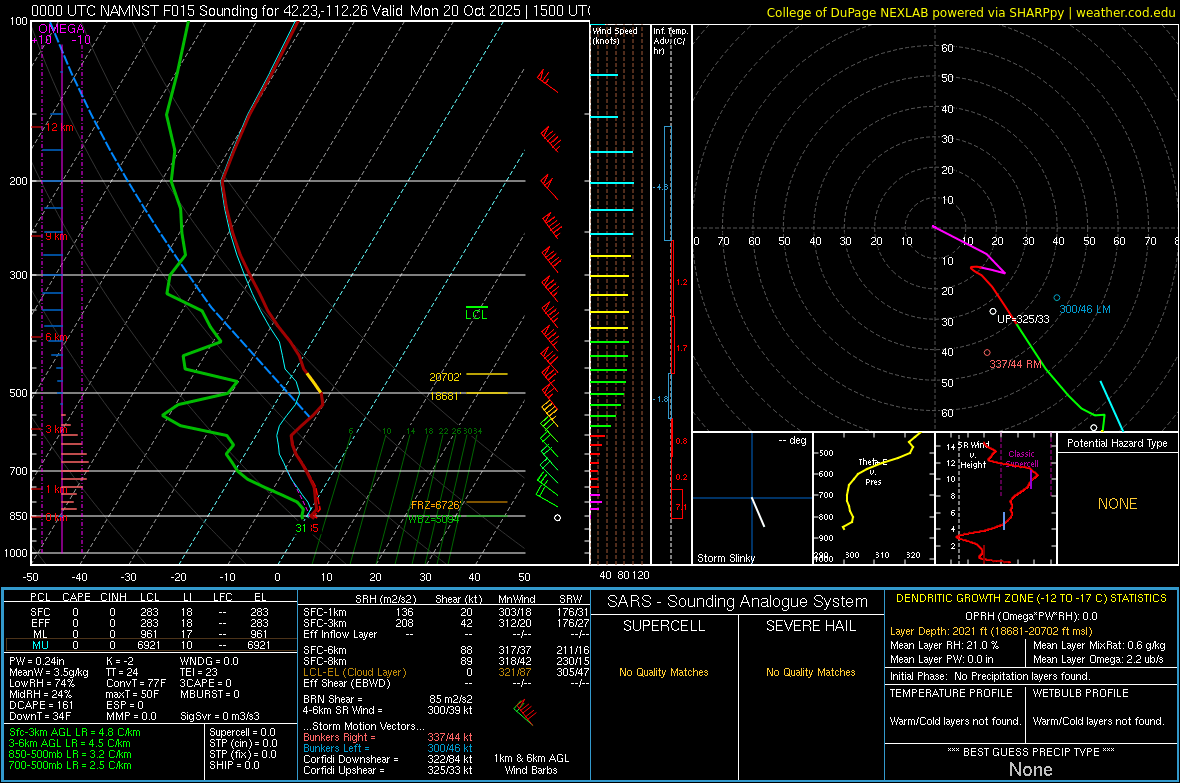Click the OMEGA label on the skew-T
The image size is (1180, 783).
click(62, 29)
